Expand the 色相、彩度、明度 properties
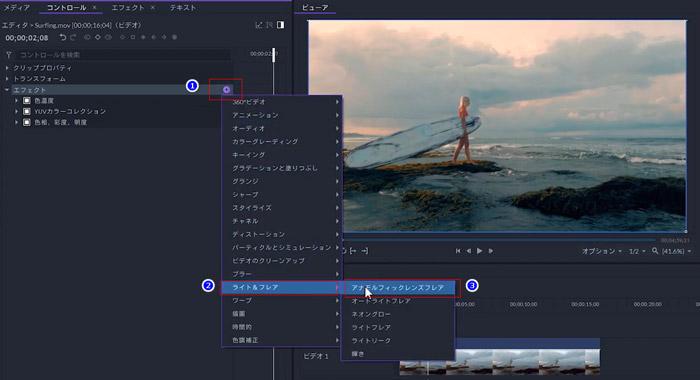 pyautogui.click(x=17, y=122)
